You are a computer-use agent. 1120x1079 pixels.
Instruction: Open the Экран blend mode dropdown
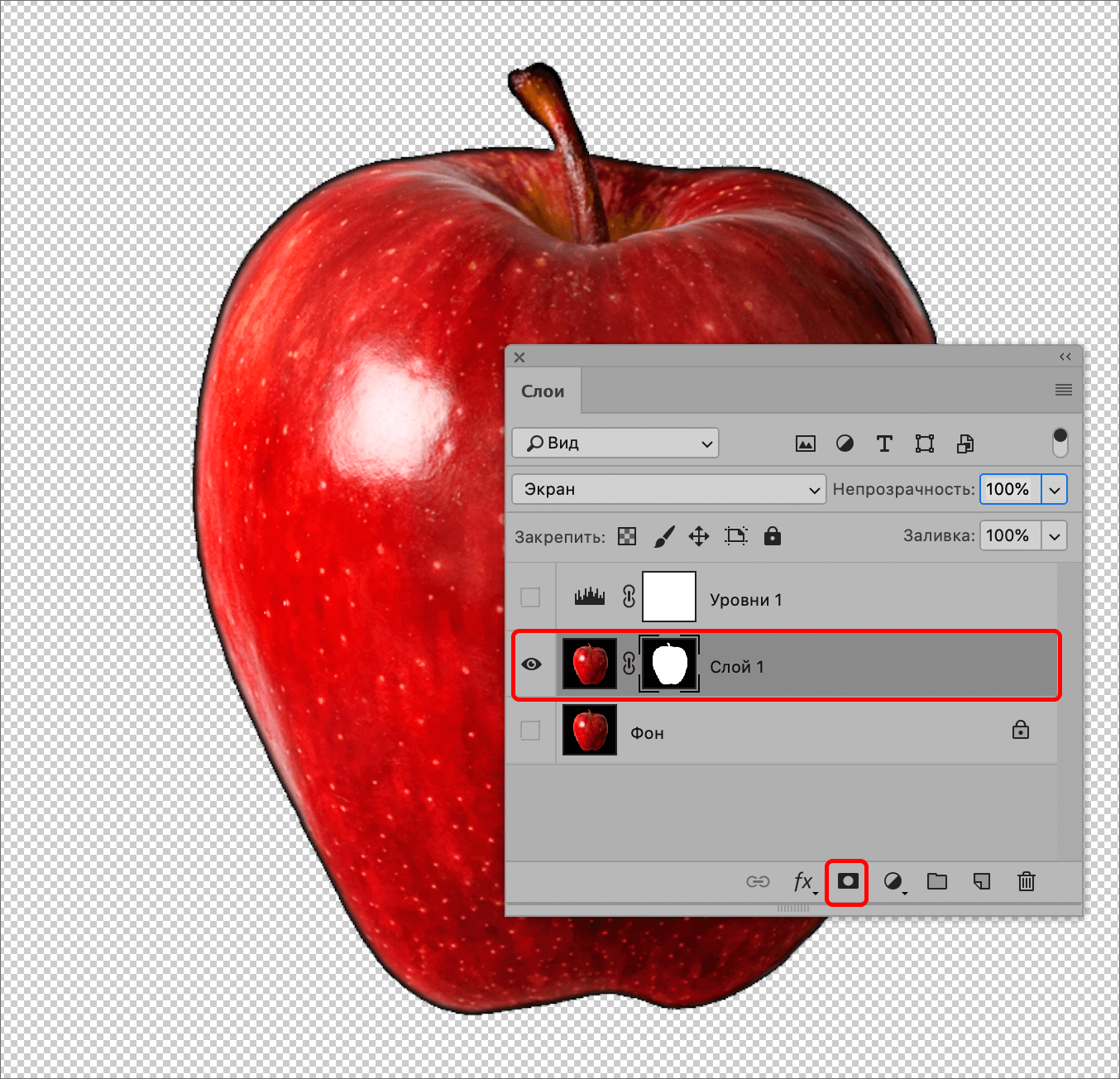click(668, 489)
